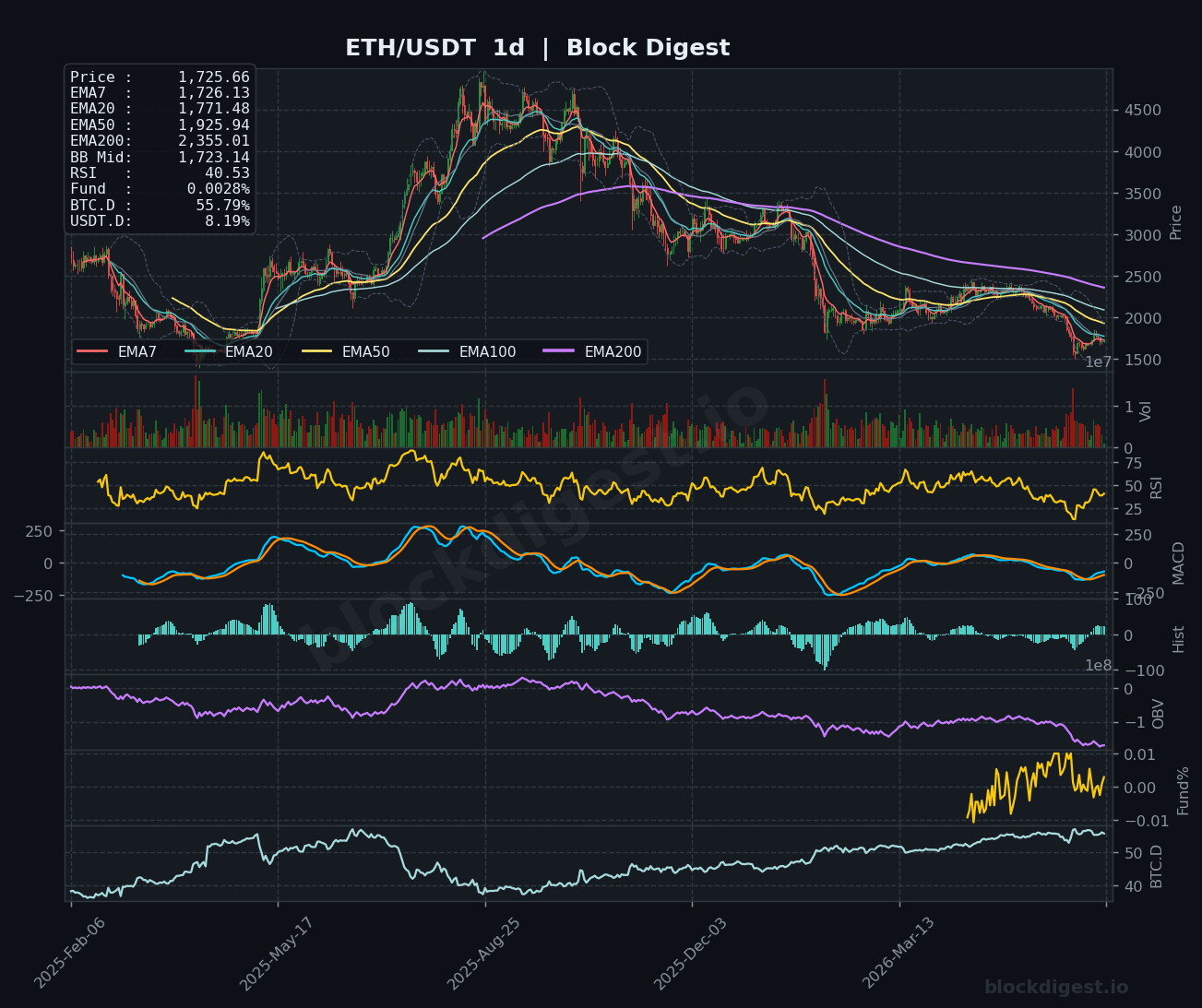Click the EMA7 legend entry
This screenshot has height=1008, width=1202.
click(x=116, y=351)
